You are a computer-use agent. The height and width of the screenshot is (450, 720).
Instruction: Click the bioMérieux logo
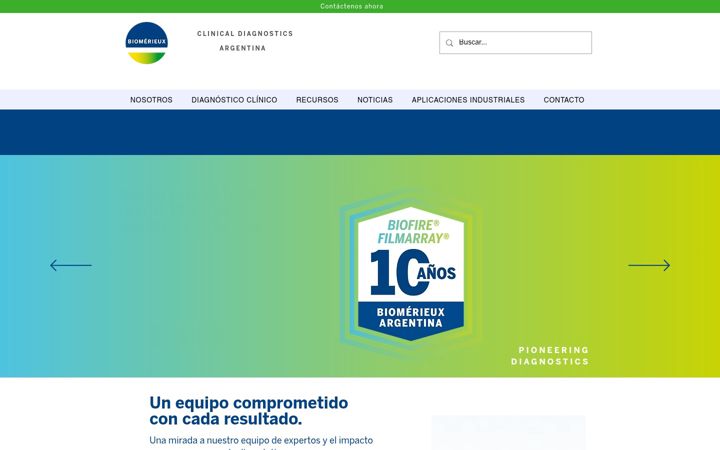pos(146,43)
